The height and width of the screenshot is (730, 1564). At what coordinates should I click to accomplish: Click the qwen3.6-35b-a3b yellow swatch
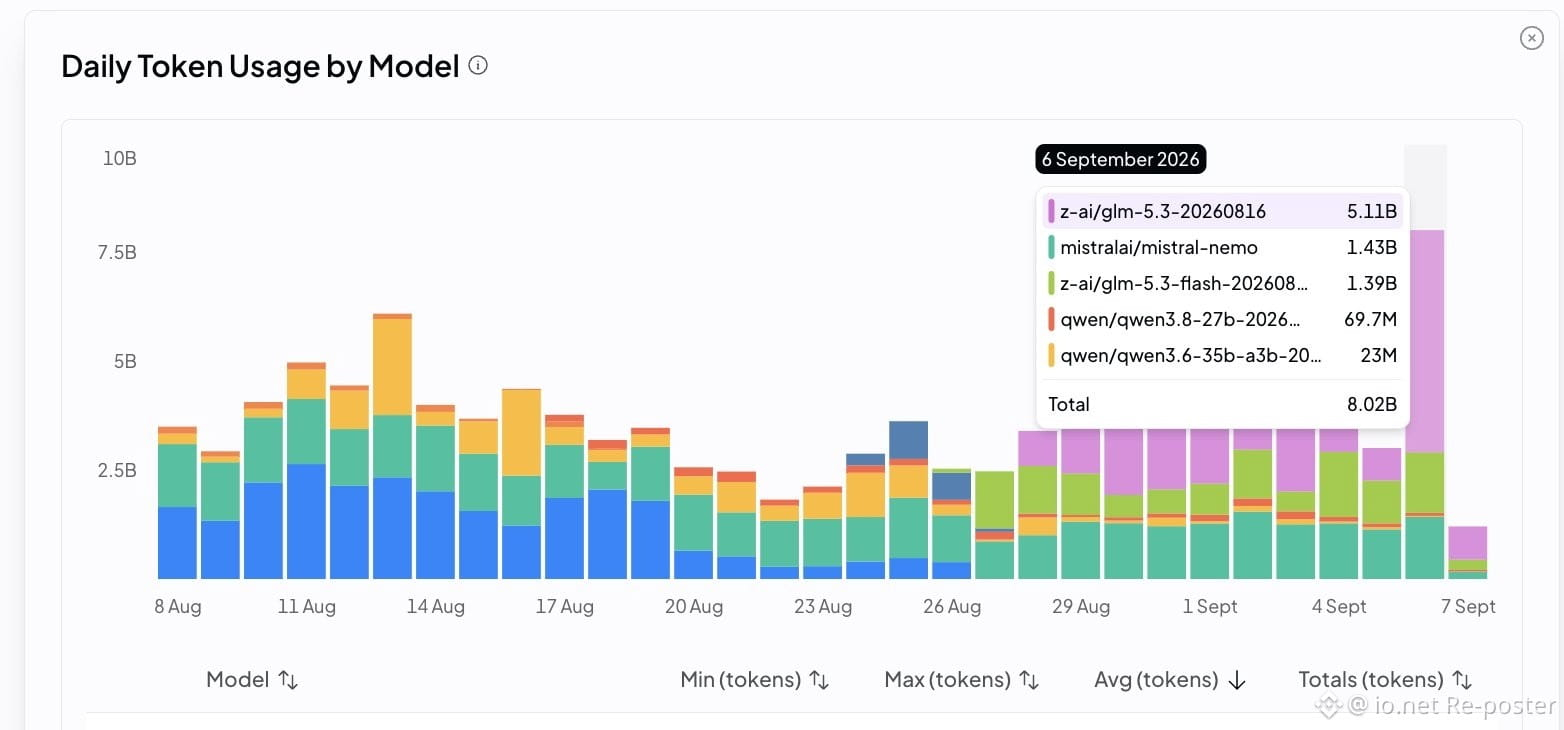(1051, 355)
